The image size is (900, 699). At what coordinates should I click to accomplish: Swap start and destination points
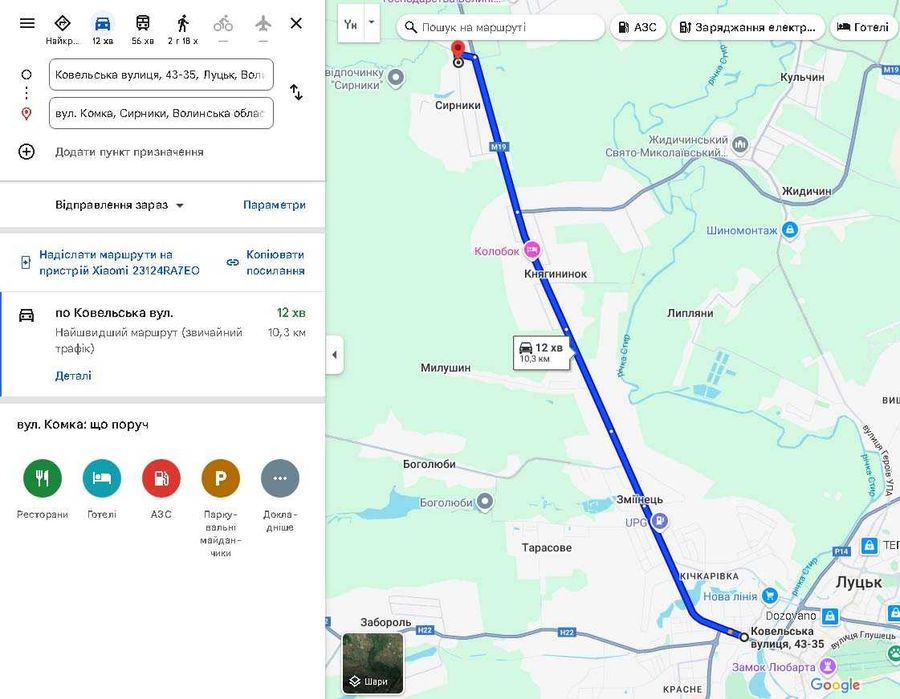[x=296, y=92]
